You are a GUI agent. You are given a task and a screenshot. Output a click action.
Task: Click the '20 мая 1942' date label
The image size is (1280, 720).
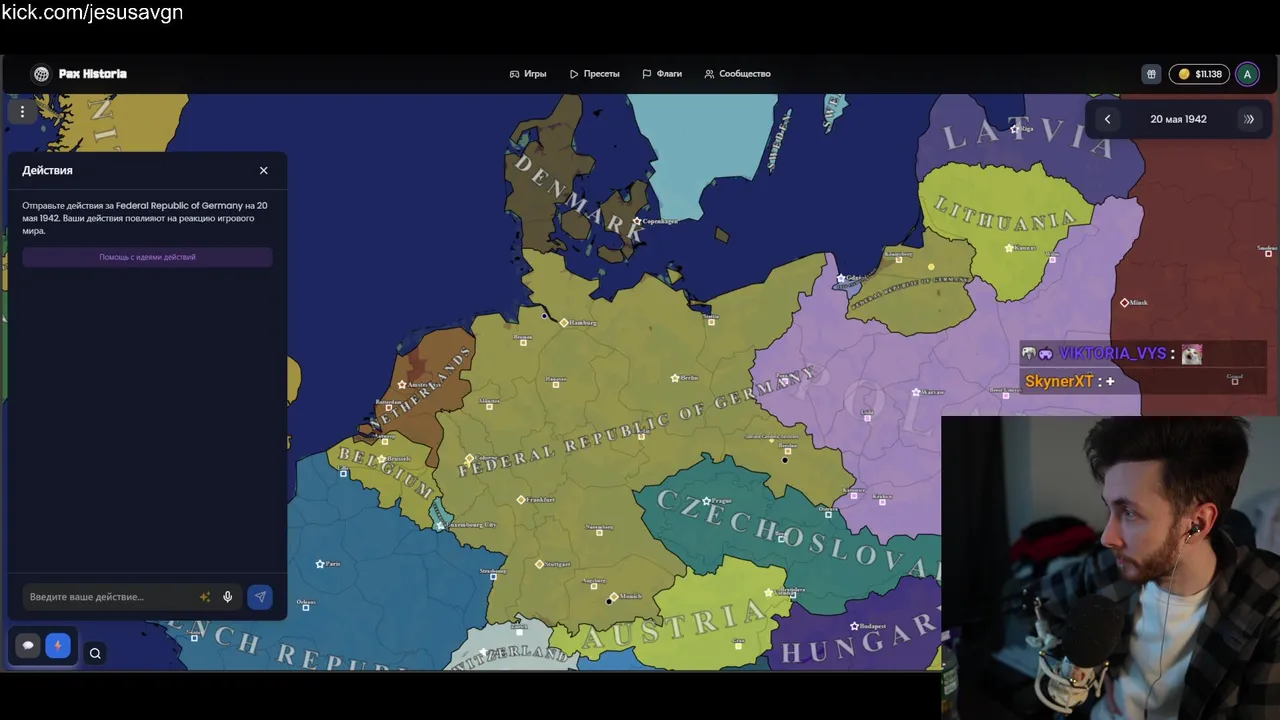coord(1178,119)
